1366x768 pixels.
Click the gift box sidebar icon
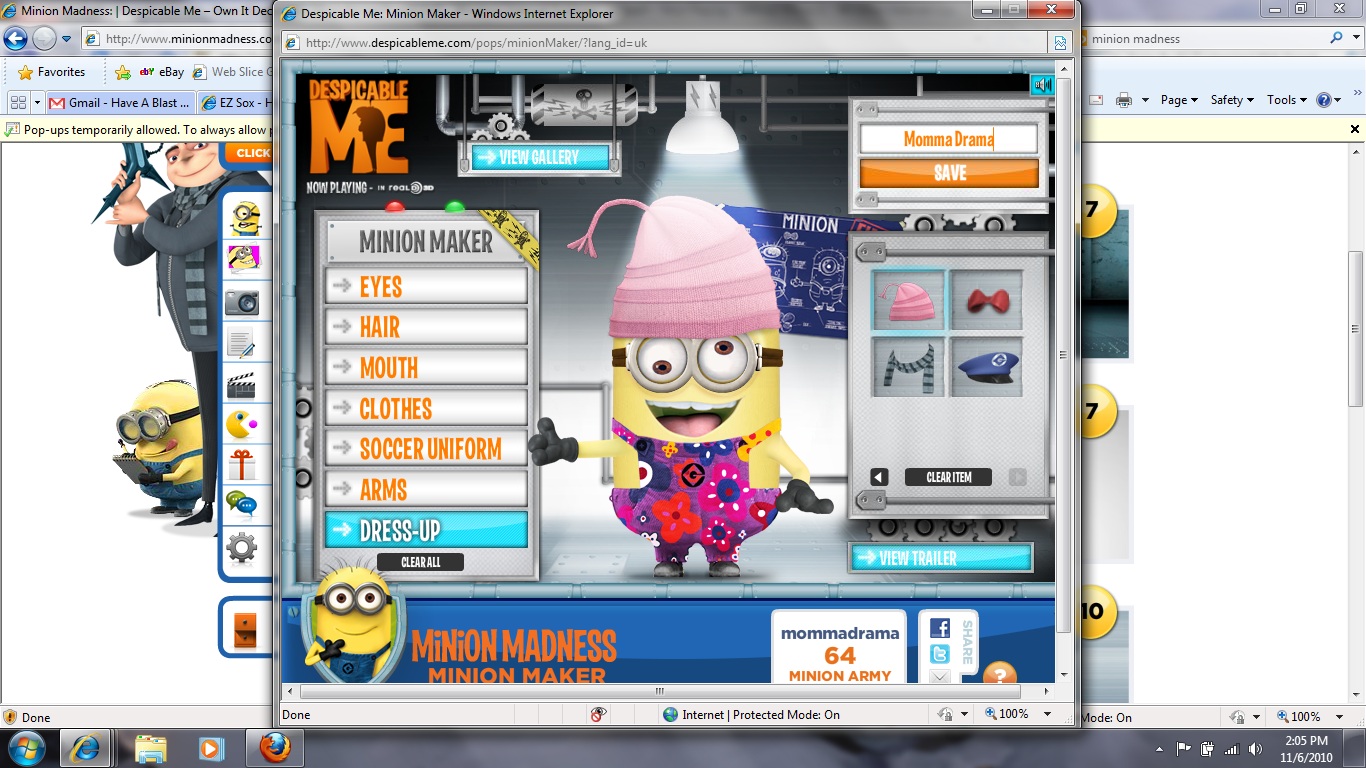[x=242, y=465]
